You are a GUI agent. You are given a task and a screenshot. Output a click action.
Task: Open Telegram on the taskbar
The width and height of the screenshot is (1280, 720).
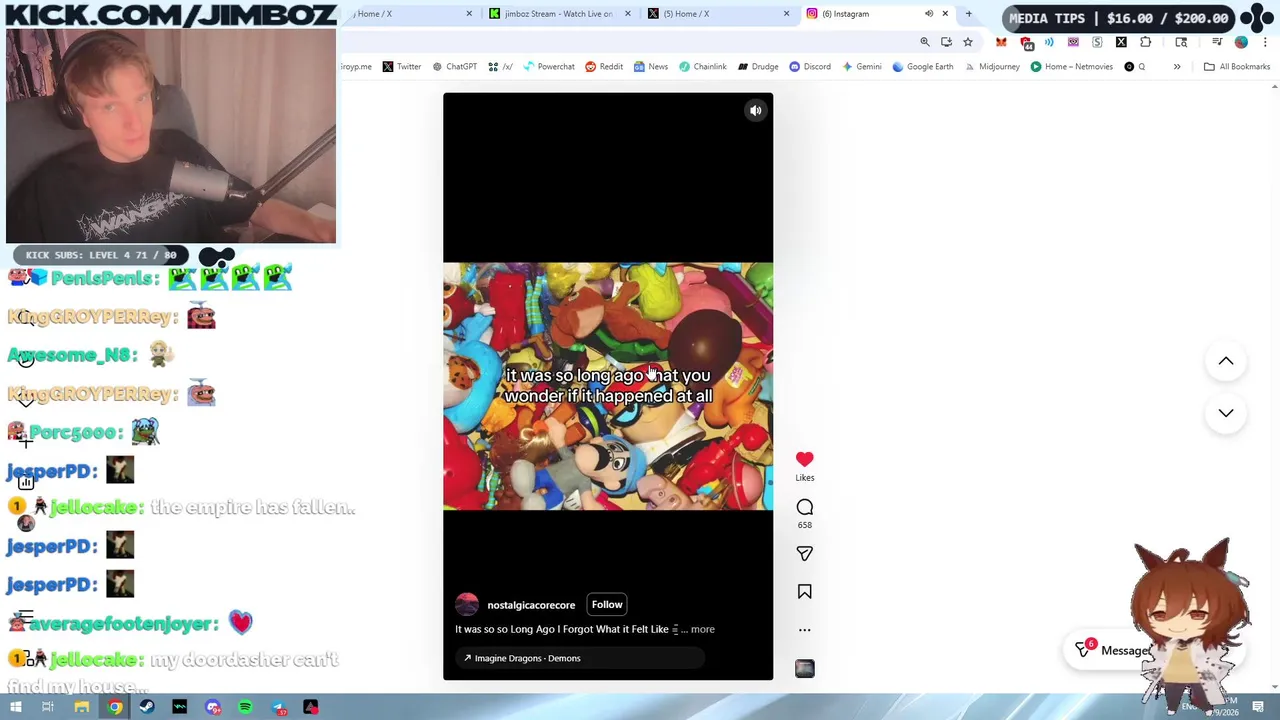(279, 708)
